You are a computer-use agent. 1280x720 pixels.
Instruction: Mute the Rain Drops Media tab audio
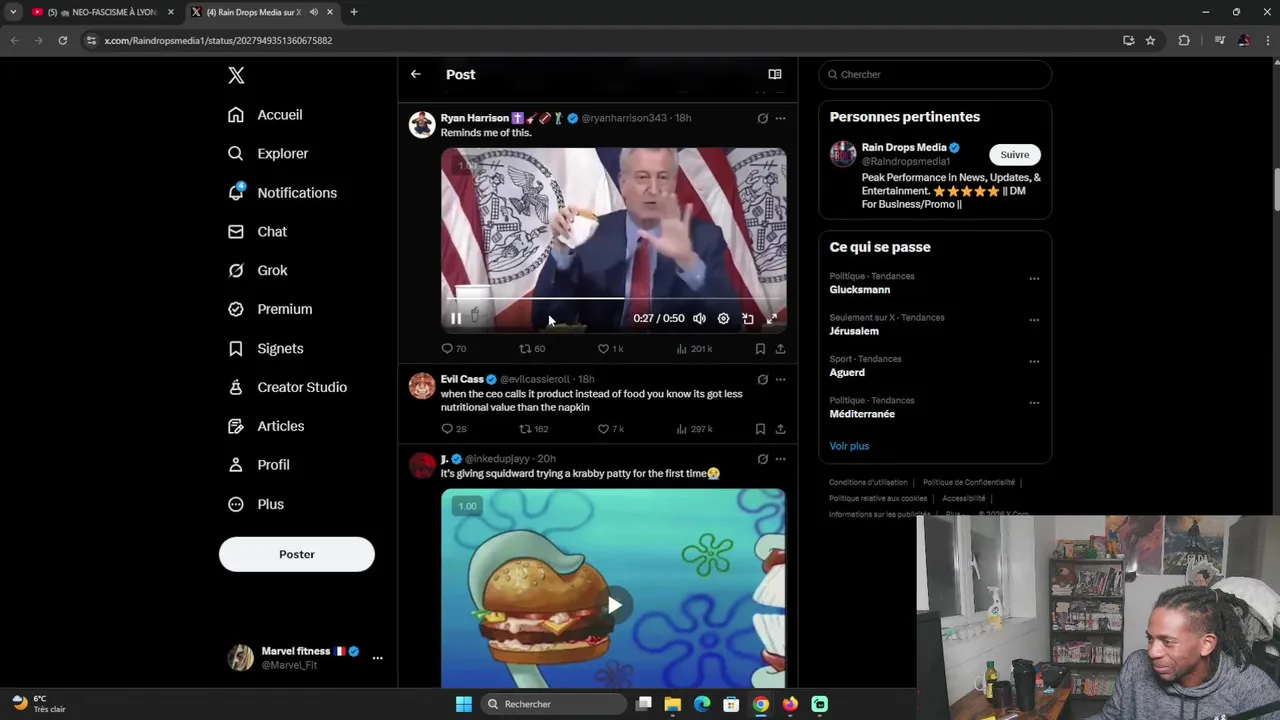coord(314,12)
